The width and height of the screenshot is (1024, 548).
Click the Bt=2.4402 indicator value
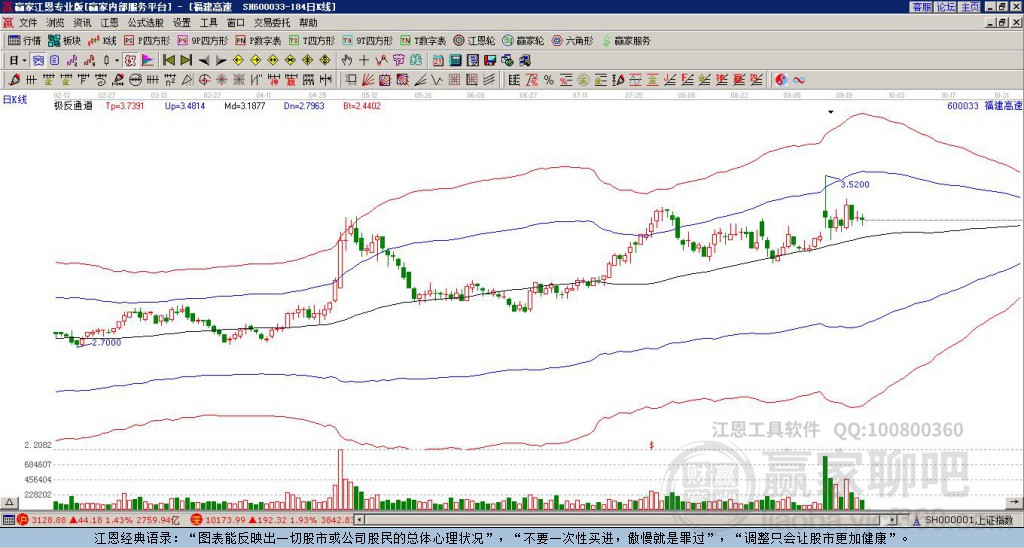[x=362, y=105]
